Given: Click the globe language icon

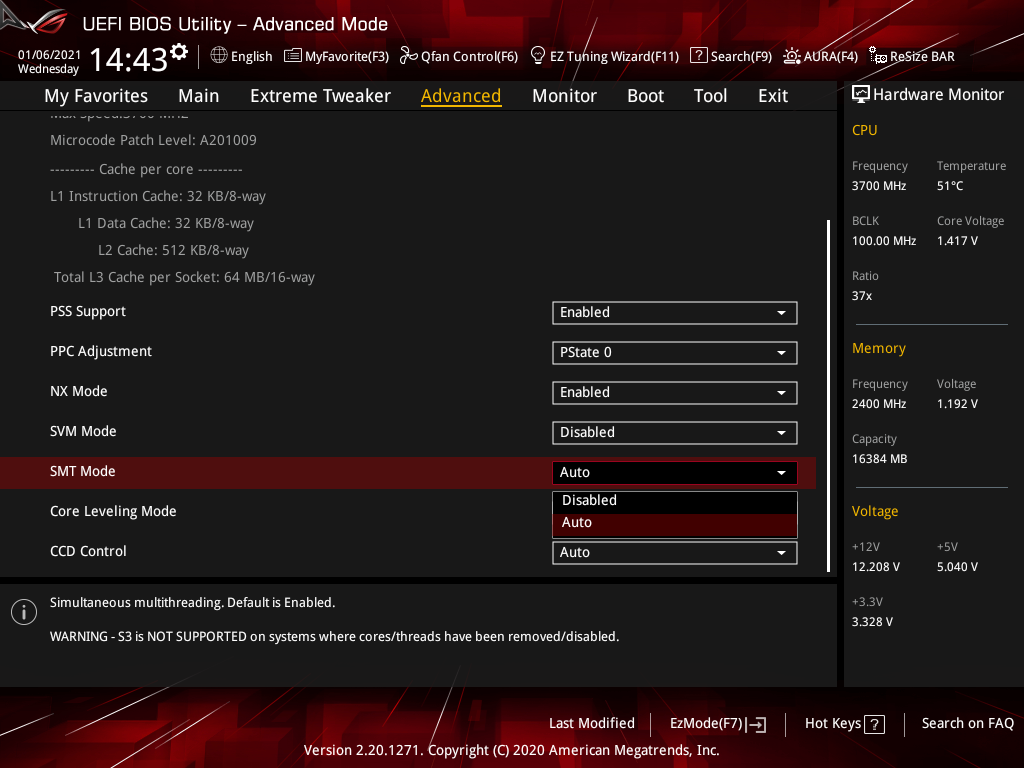Looking at the screenshot, I should (219, 56).
